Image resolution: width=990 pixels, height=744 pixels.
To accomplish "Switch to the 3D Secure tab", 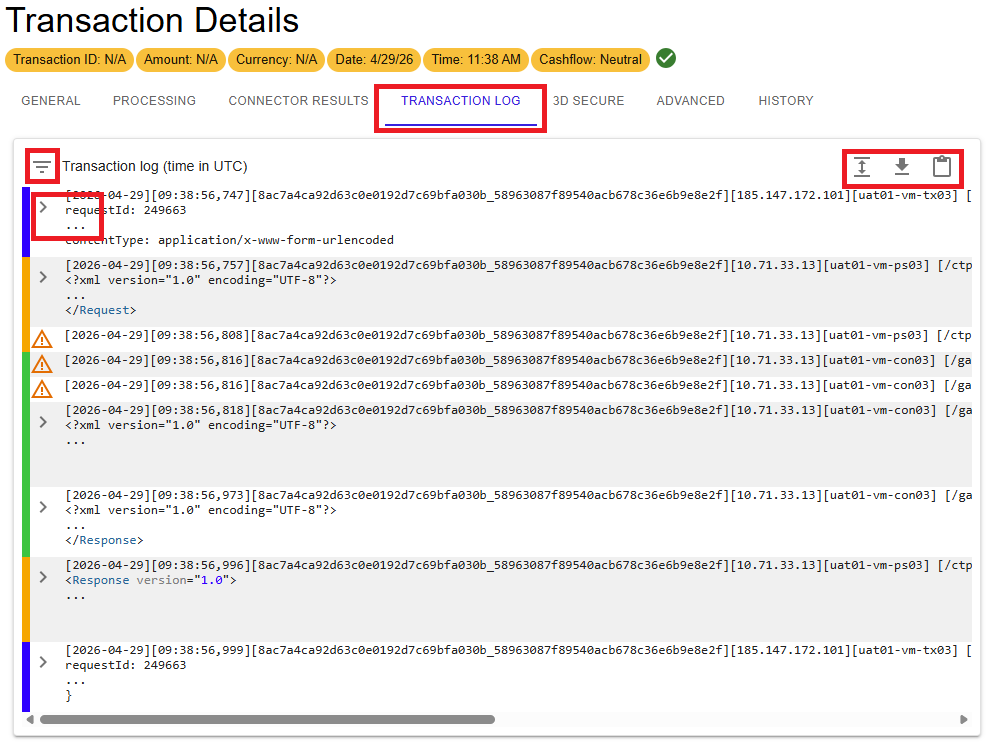I will tap(588, 101).
